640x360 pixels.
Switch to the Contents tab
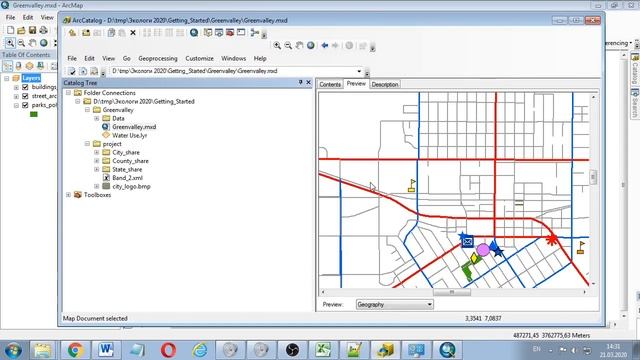coord(330,84)
